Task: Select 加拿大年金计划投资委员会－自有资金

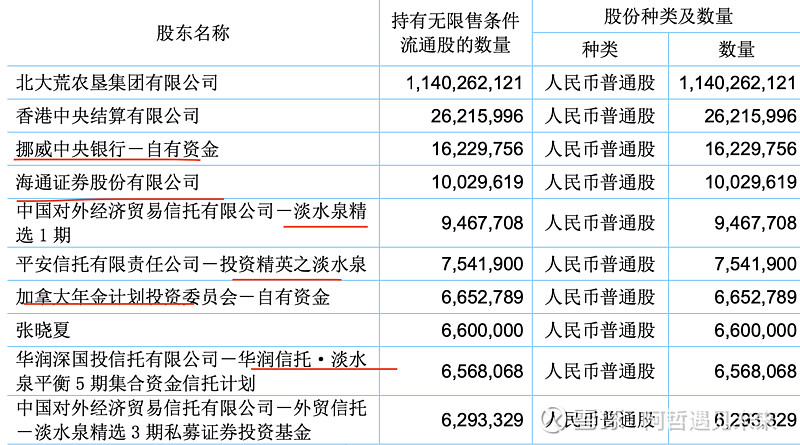Action: [x=173, y=297]
